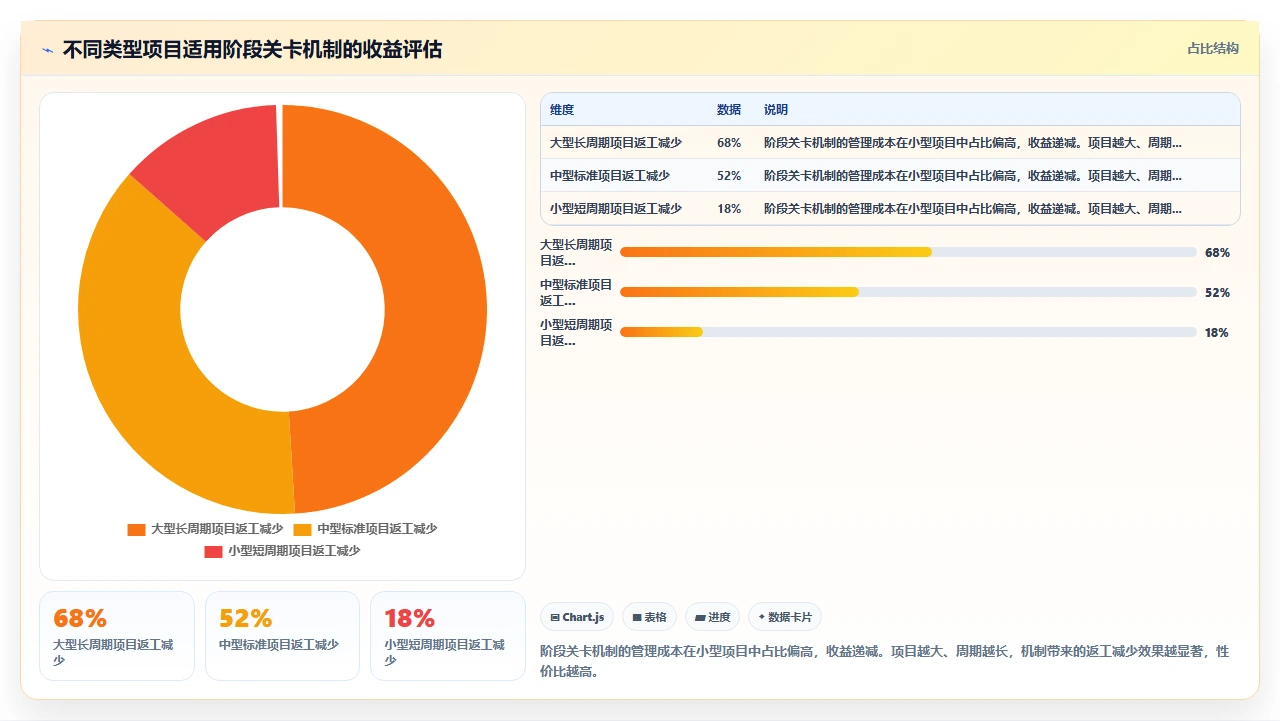Click the 52% value in table
The height and width of the screenshot is (721, 1280).
[729, 176]
